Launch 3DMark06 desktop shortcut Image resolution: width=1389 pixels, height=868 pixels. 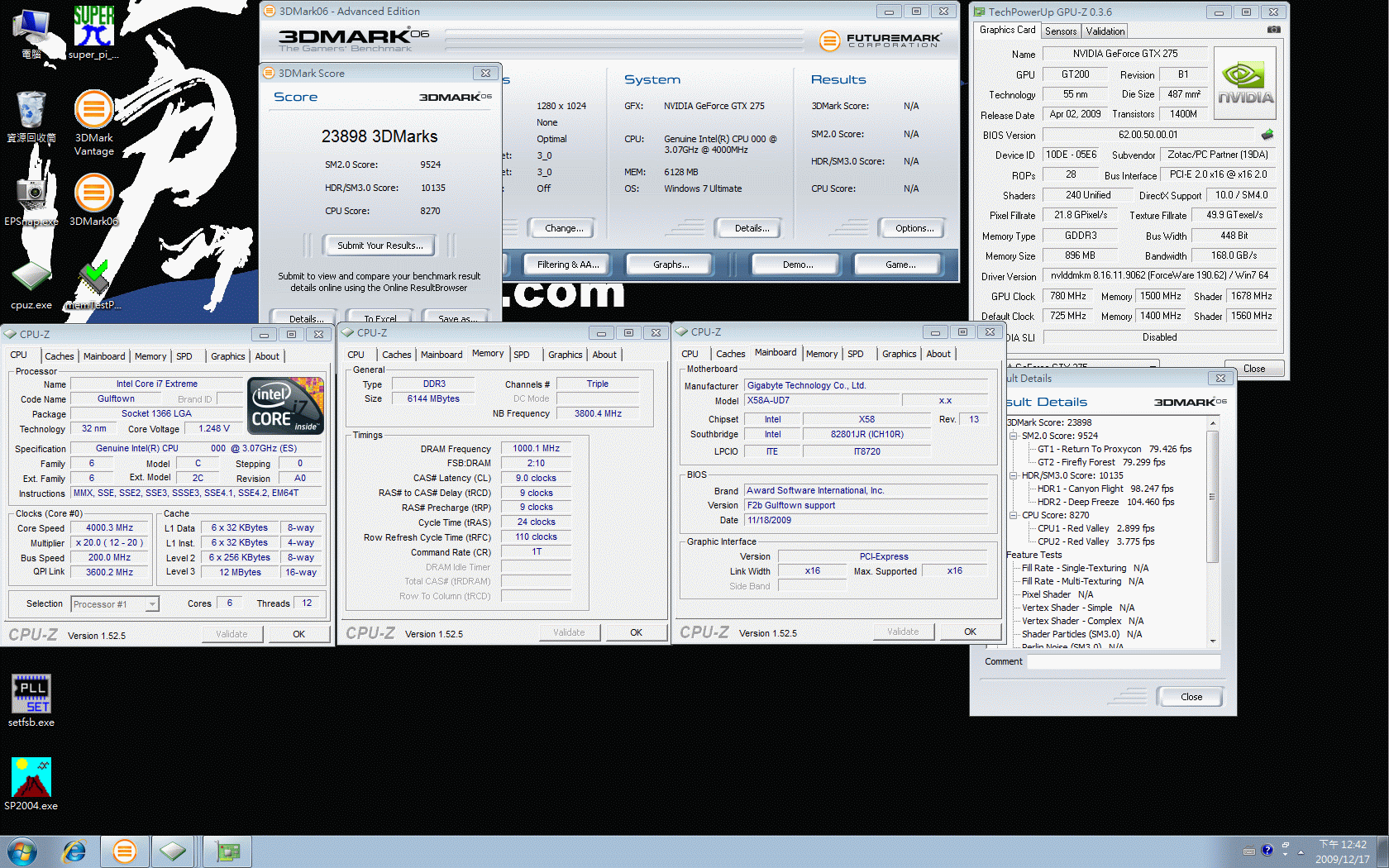93,200
